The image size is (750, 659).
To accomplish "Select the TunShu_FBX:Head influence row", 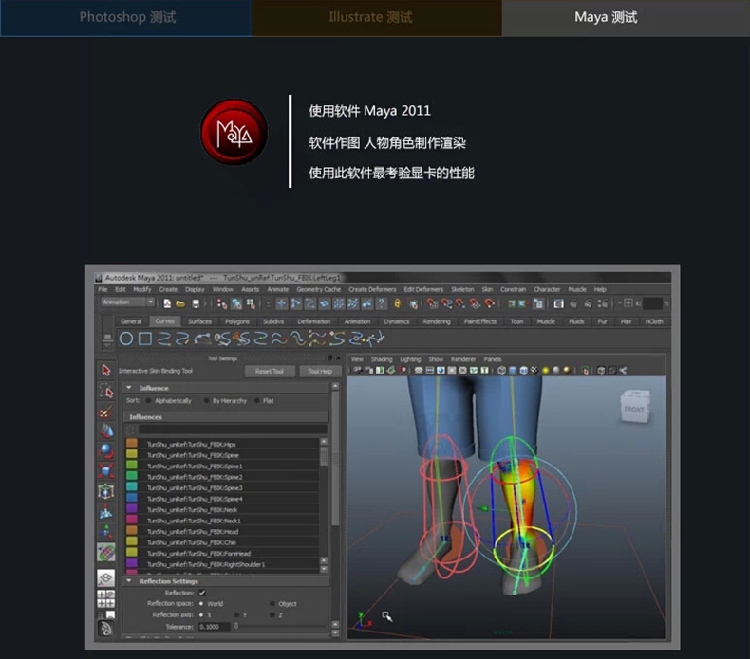I will (x=222, y=531).
